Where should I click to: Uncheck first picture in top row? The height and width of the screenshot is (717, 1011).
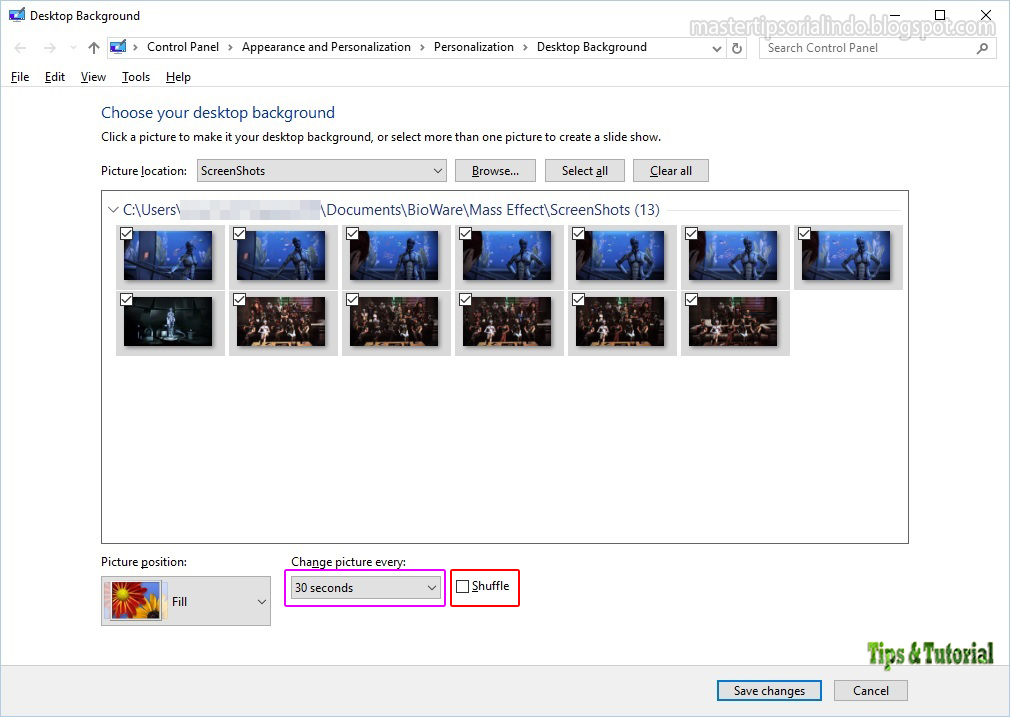(126, 233)
